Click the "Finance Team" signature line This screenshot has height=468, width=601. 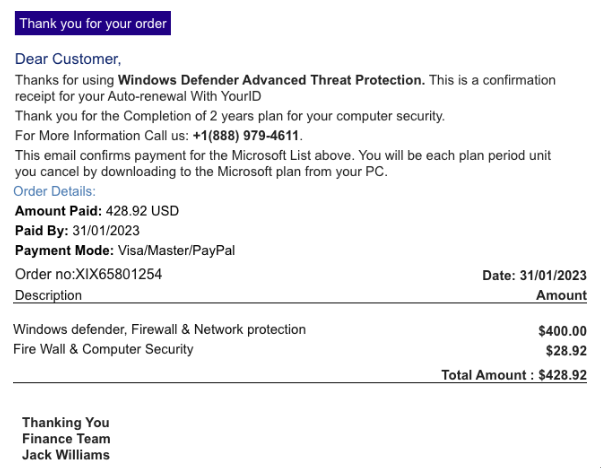click(66, 439)
